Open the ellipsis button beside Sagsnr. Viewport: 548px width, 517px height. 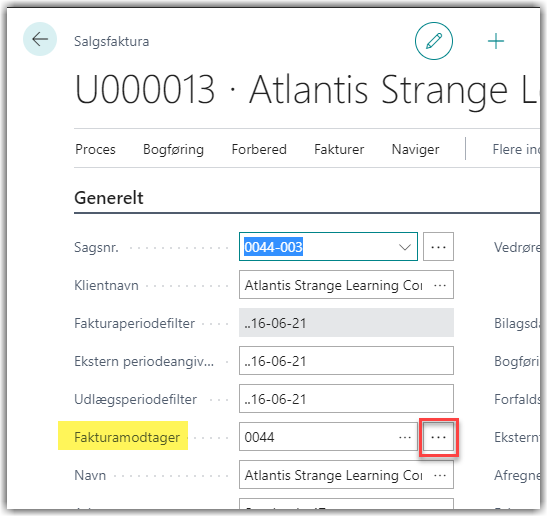coord(438,247)
